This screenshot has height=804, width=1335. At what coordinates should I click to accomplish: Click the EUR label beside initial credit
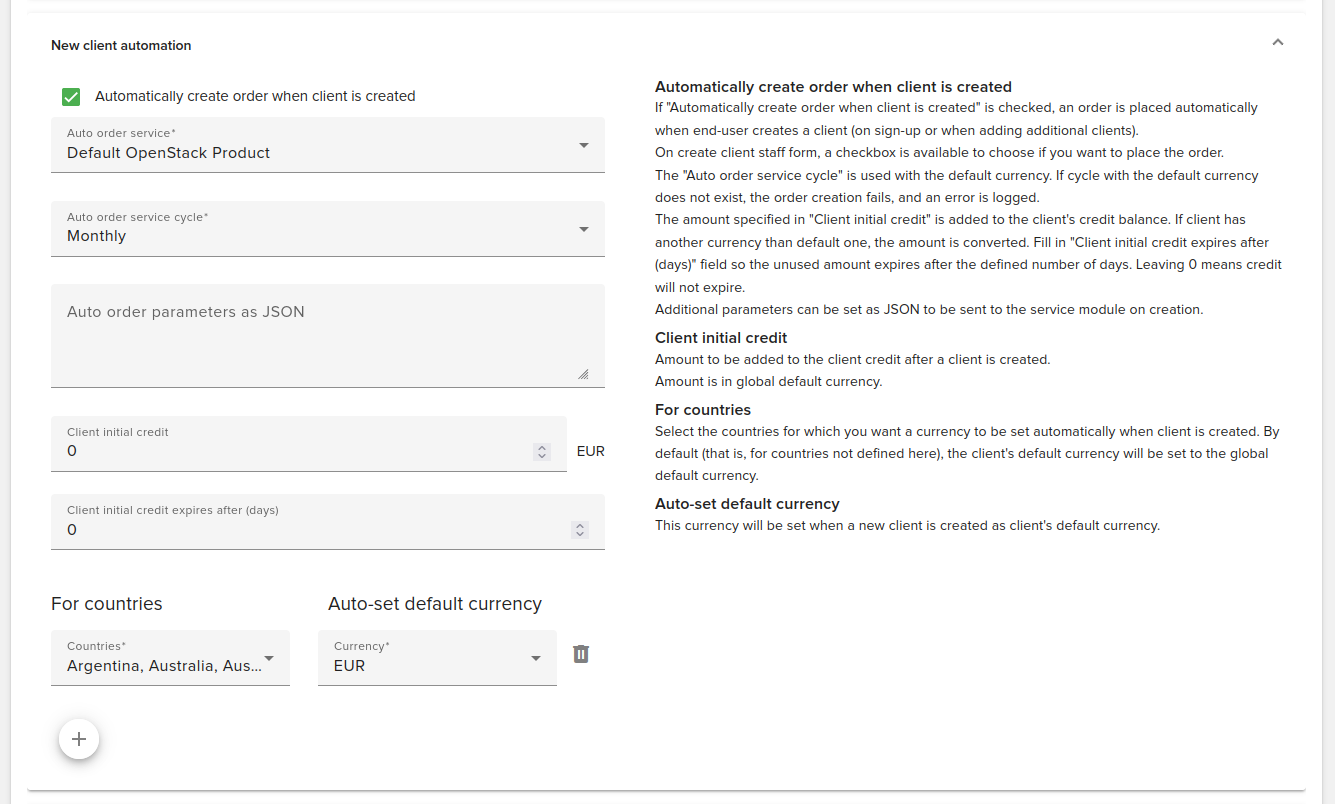click(590, 451)
